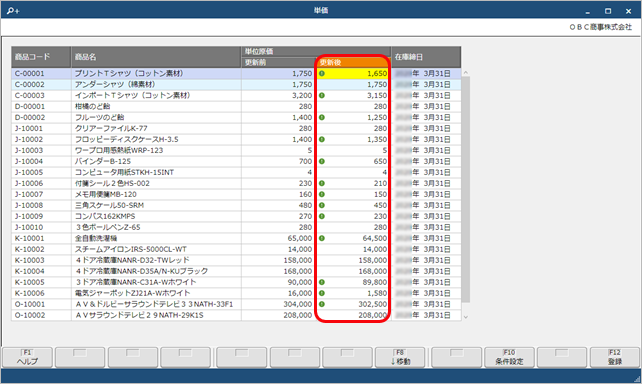Click F12 登録 register button
This screenshot has height=384, width=642.
pyautogui.click(x=615, y=357)
